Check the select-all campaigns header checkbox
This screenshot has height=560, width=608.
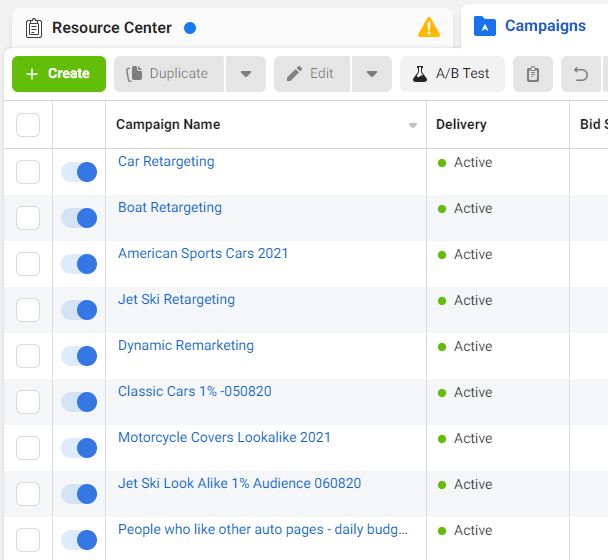pyautogui.click(x=28, y=125)
